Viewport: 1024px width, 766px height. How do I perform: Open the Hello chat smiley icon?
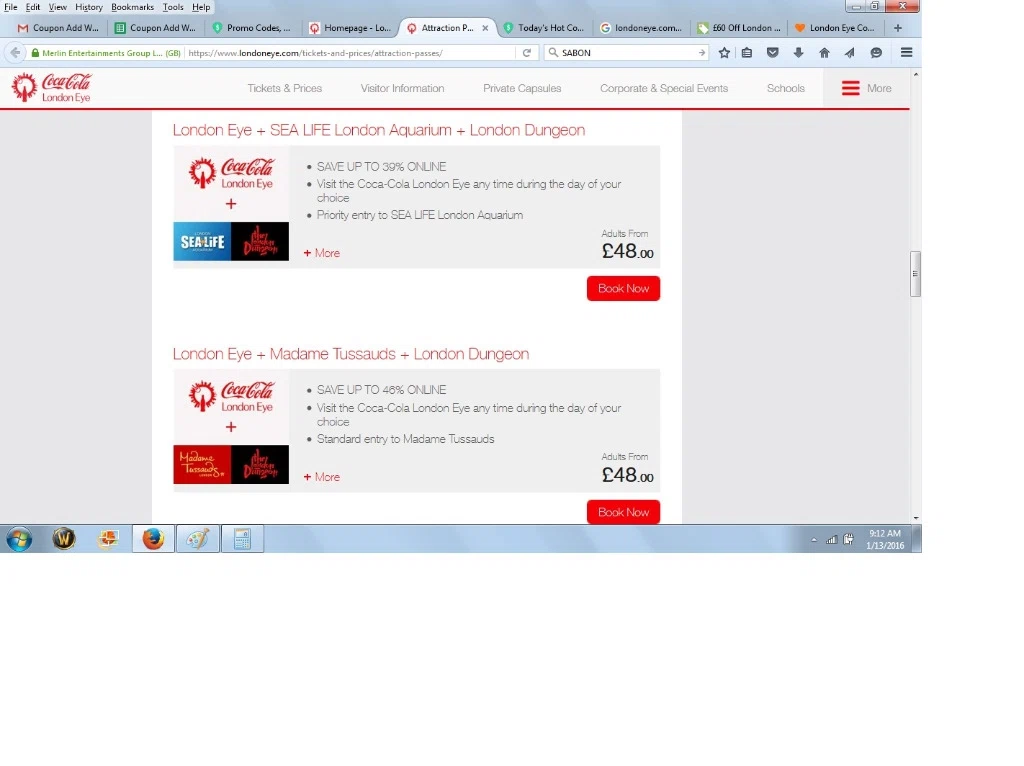pos(876,53)
